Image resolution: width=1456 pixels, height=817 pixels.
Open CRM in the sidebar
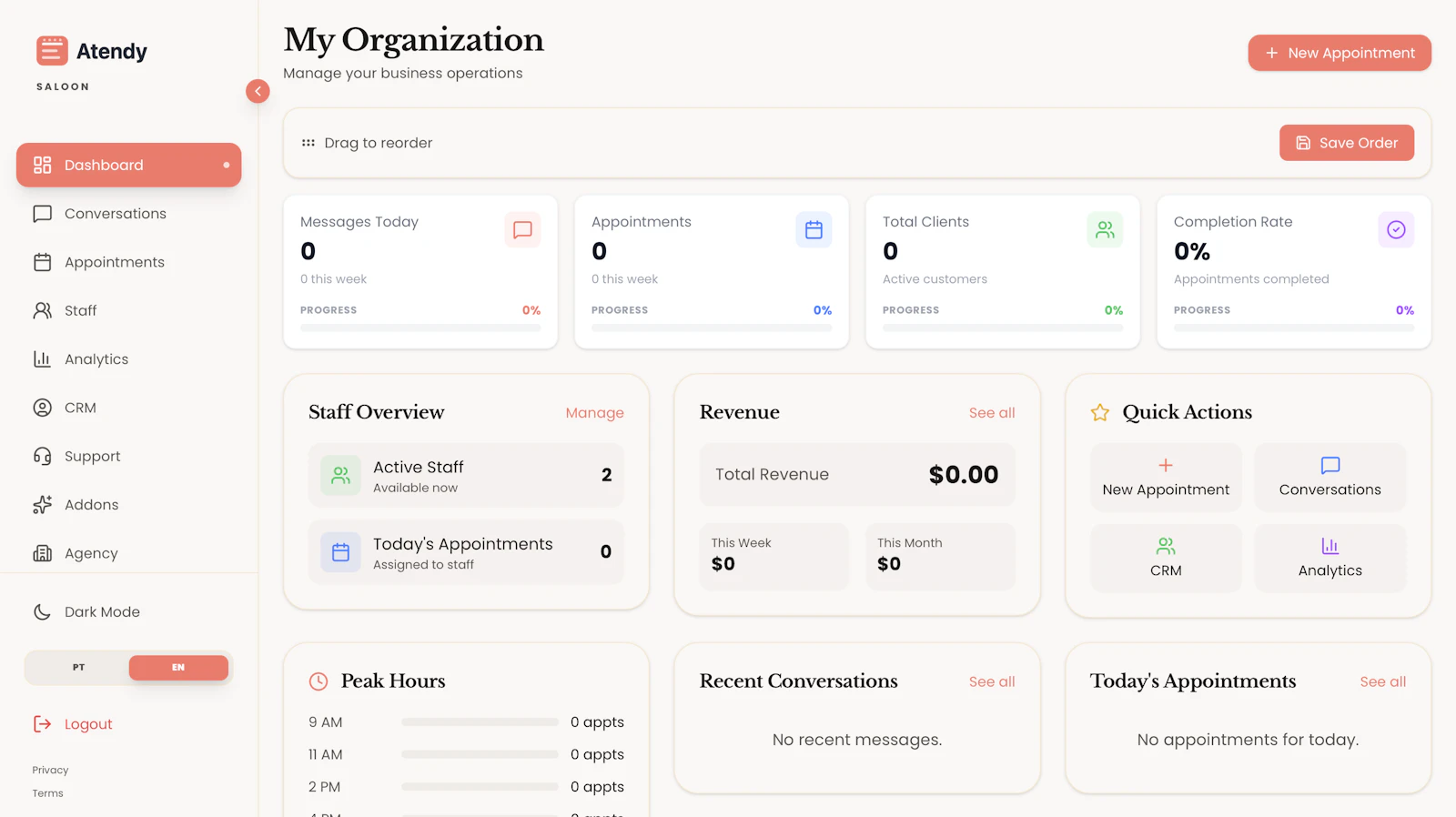[128, 408]
